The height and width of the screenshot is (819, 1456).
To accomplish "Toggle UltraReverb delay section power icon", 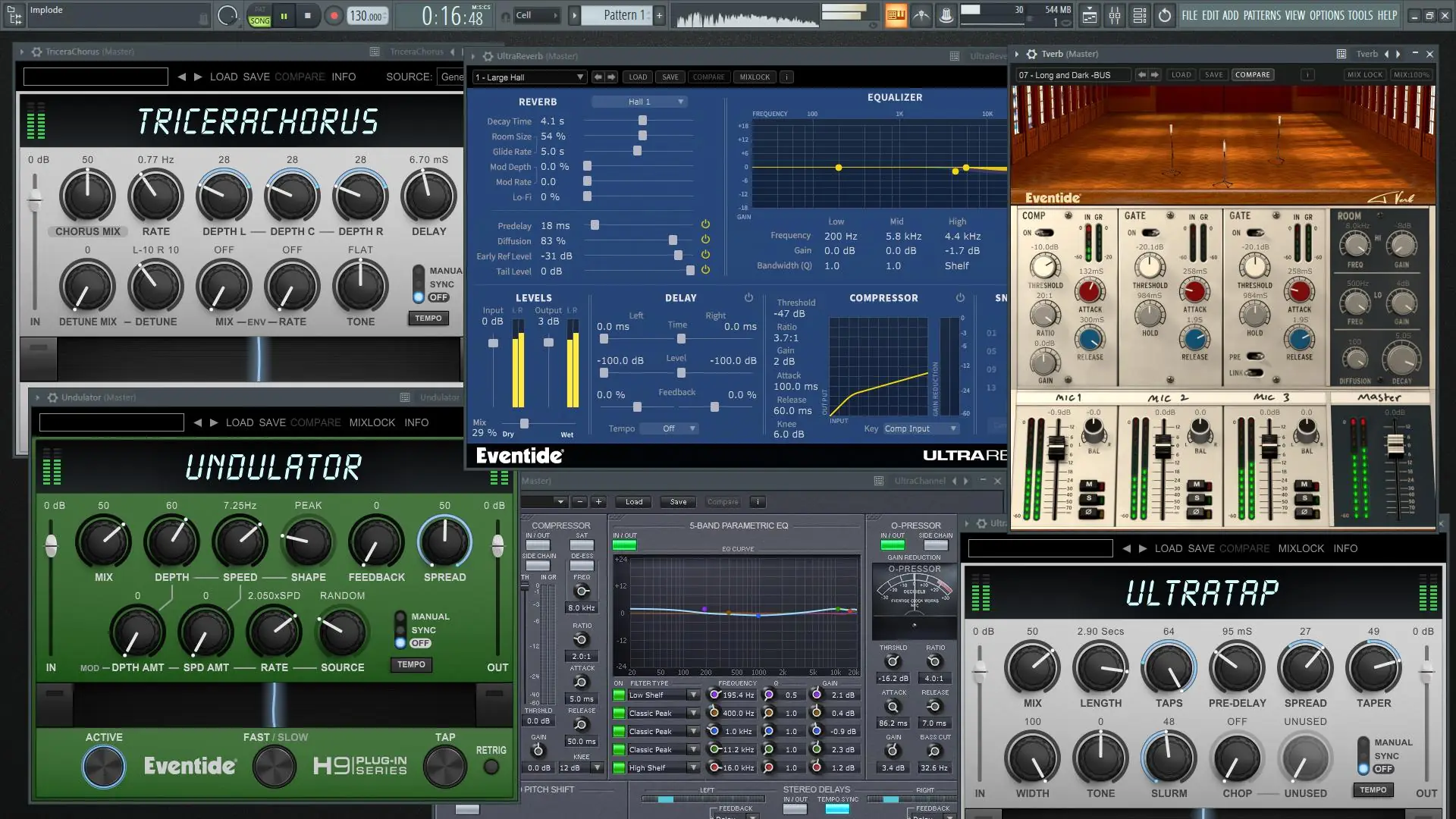I will (x=748, y=298).
